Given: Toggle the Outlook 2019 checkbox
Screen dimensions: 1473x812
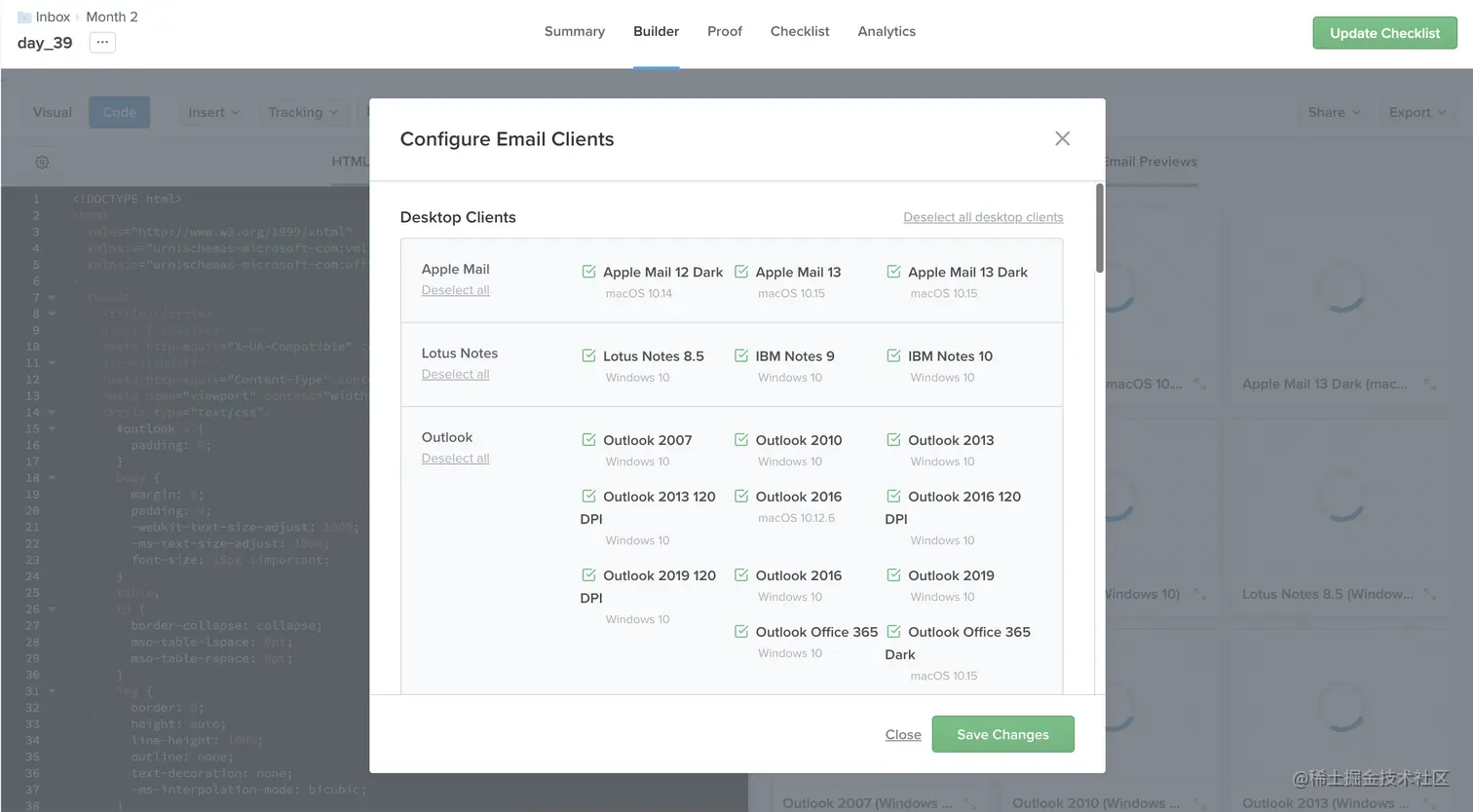Looking at the screenshot, I should 893,574.
